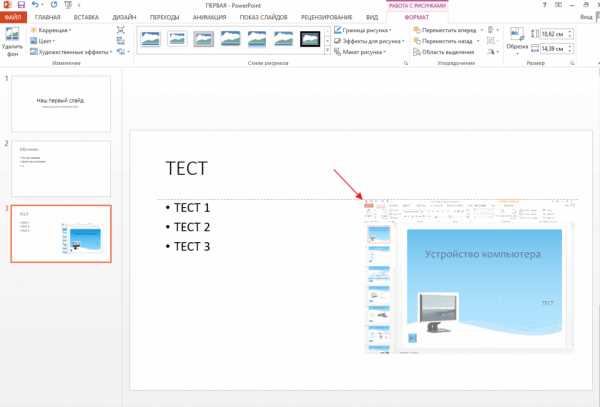This screenshot has height=407, width=600.
Task: Open Переместить назад dropdown arrow
Action: 478,41
